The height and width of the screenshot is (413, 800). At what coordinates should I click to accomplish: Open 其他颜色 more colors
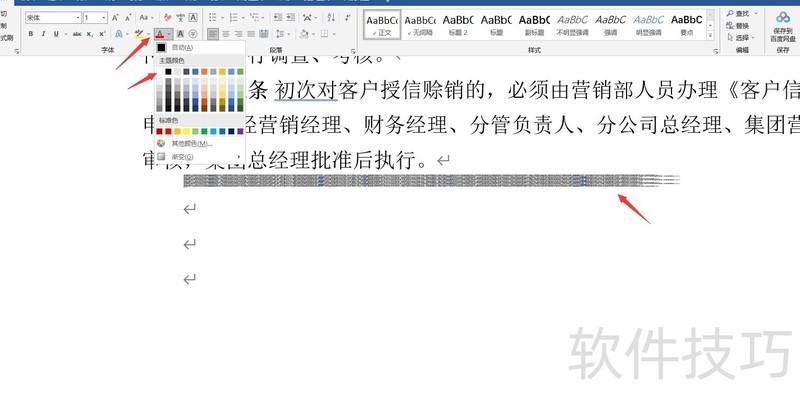click(200, 143)
